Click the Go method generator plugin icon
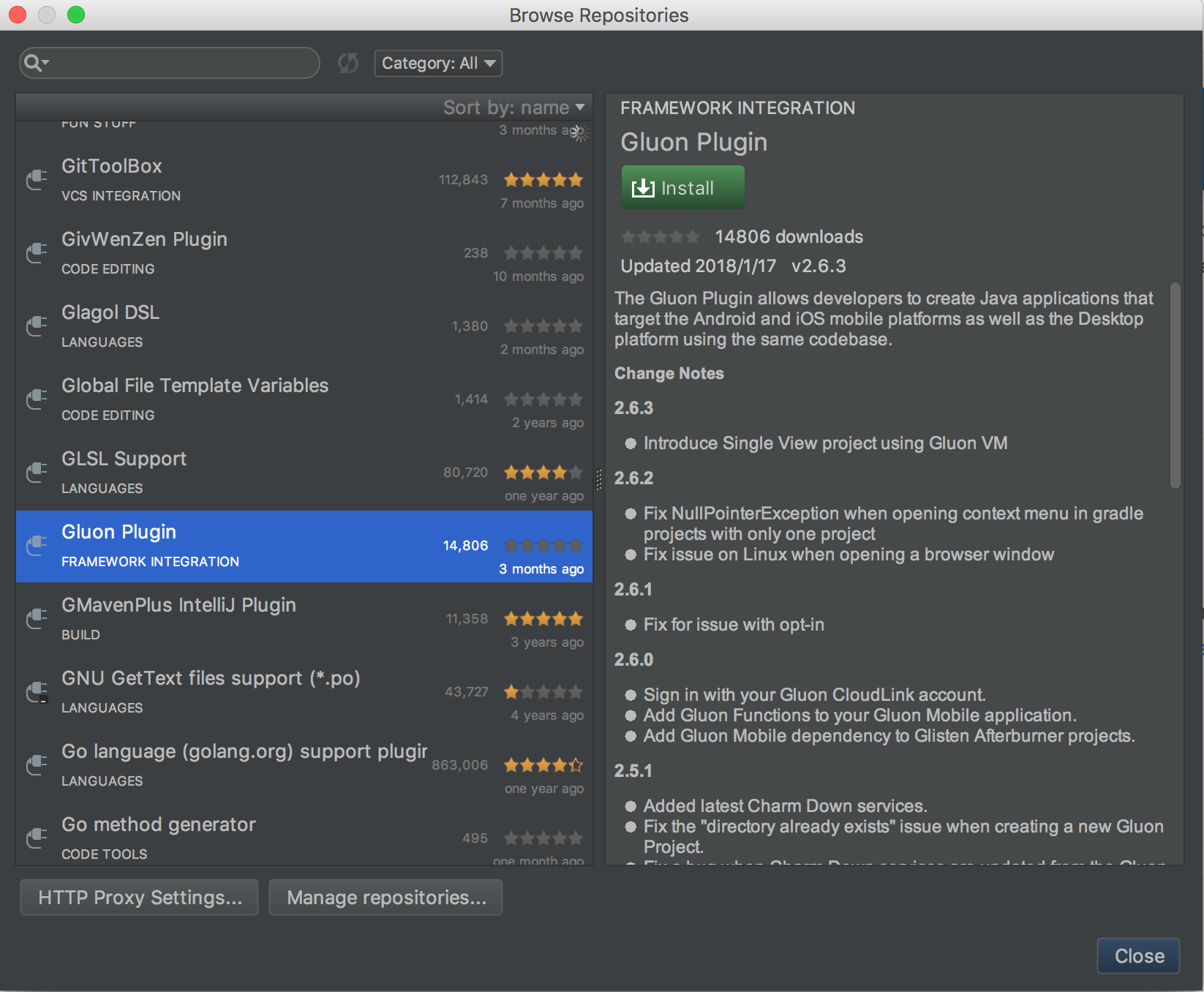 (x=37, y=838)
